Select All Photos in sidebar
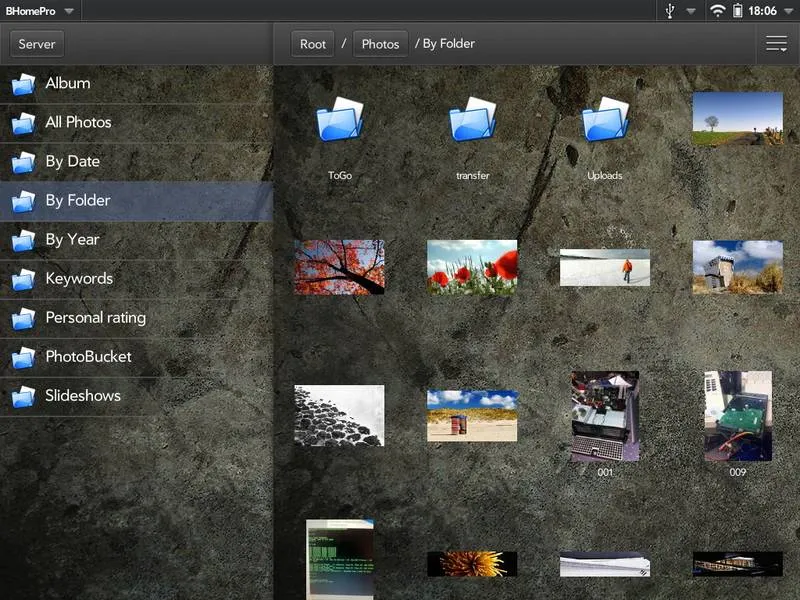This screenshot has height=600, width=800. point(78,122)
